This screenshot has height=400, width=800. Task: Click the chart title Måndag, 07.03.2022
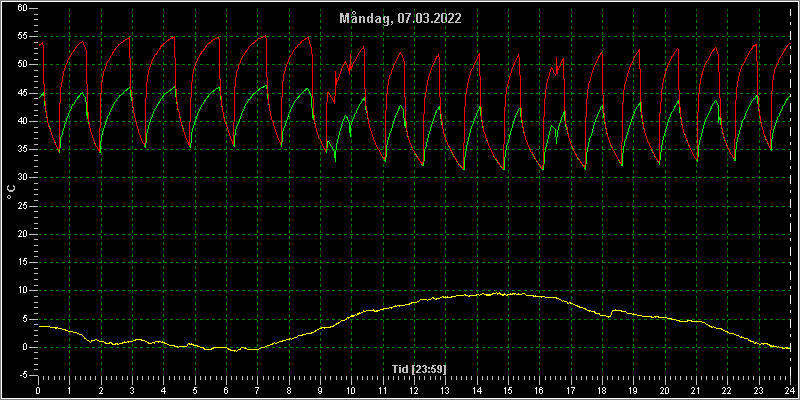pos(401,19)
